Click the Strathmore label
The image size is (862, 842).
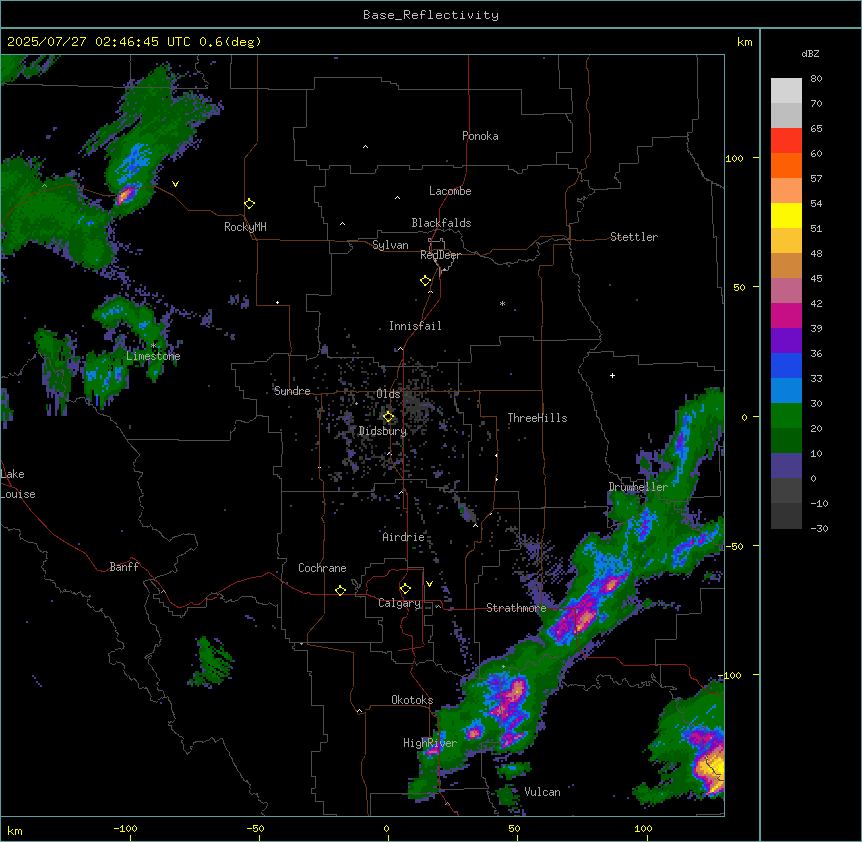[x=516, y=608]
